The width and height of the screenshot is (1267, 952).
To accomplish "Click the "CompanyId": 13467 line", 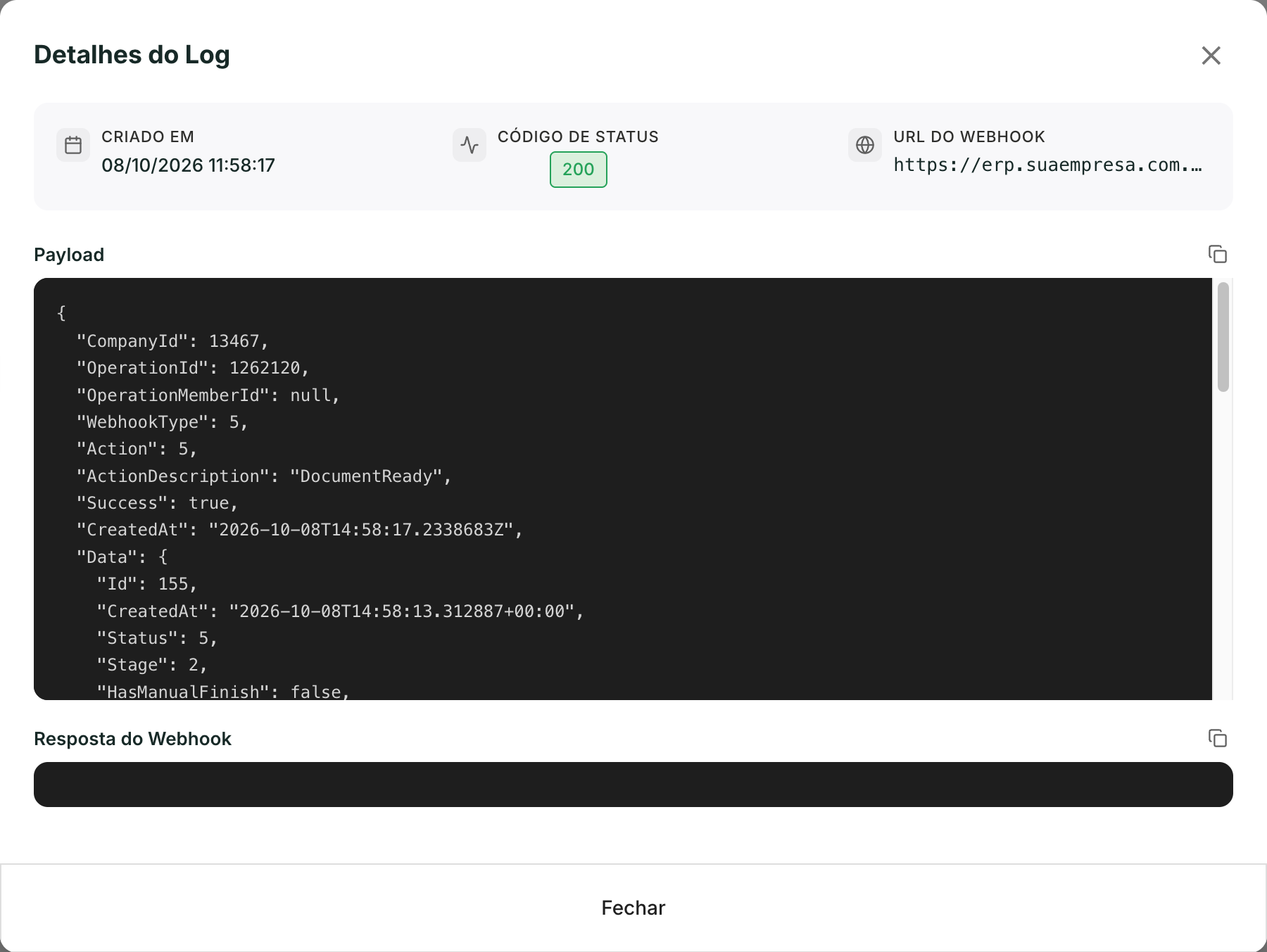I will (172, 341).
